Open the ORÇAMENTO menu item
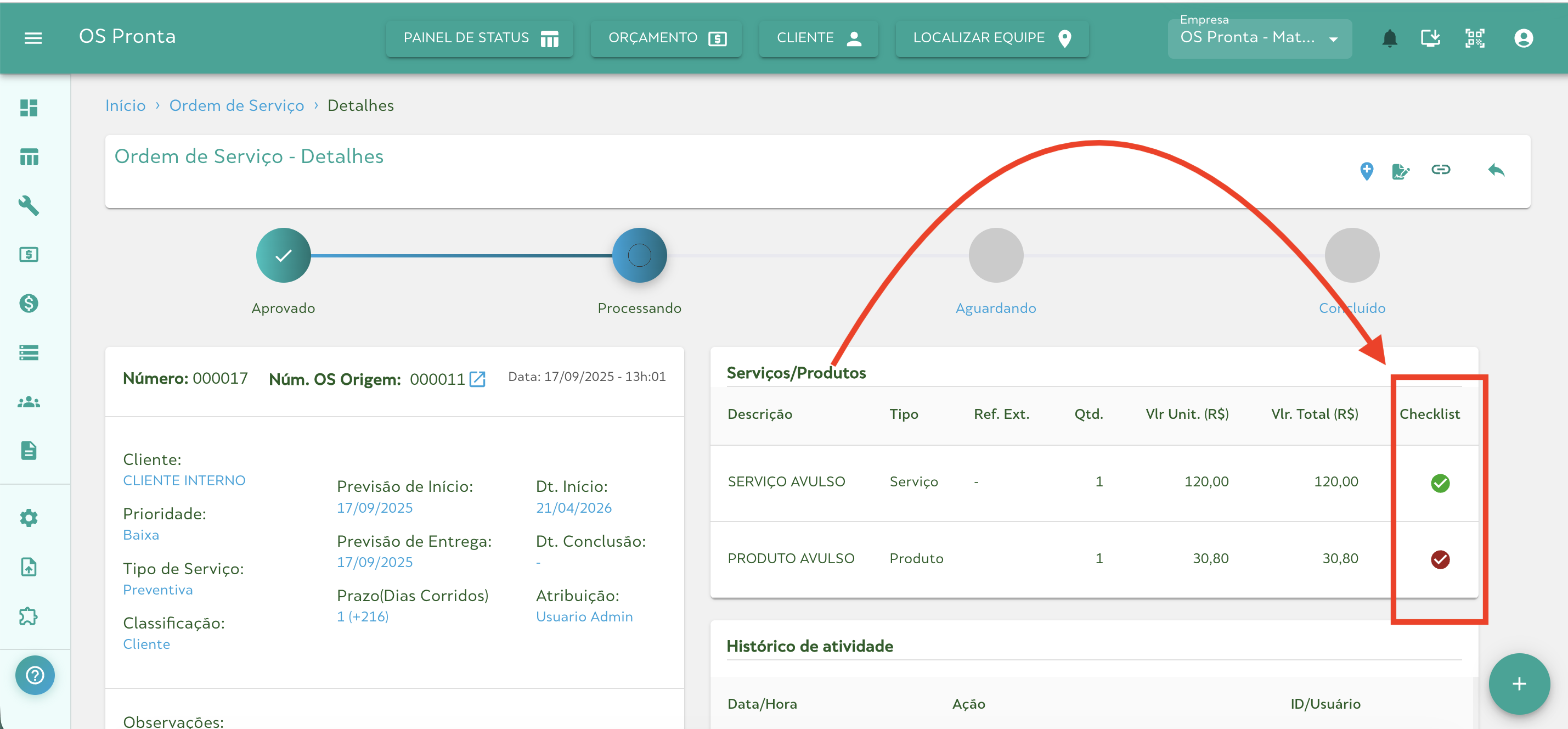Screen dimensions: 1568x729 666,38
